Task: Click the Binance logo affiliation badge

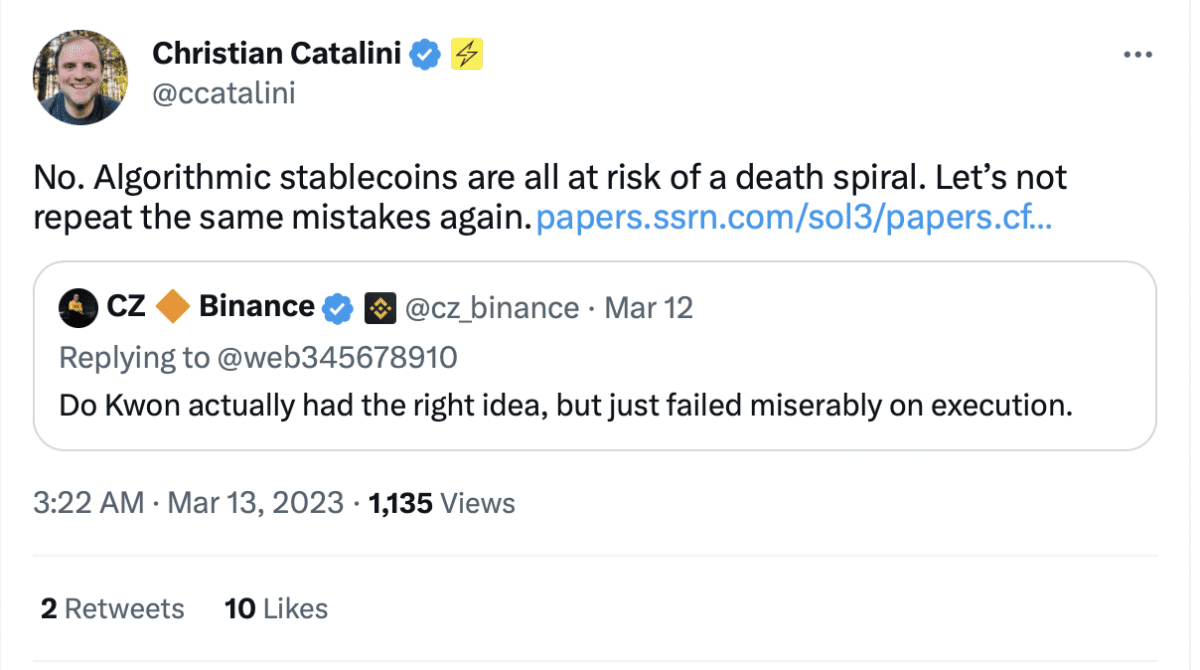Action: pyautogui.click(x=380, y=308)
